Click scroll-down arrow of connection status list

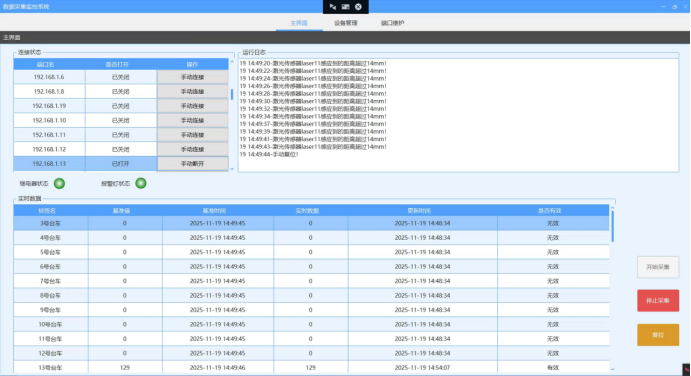pos(232,169)
